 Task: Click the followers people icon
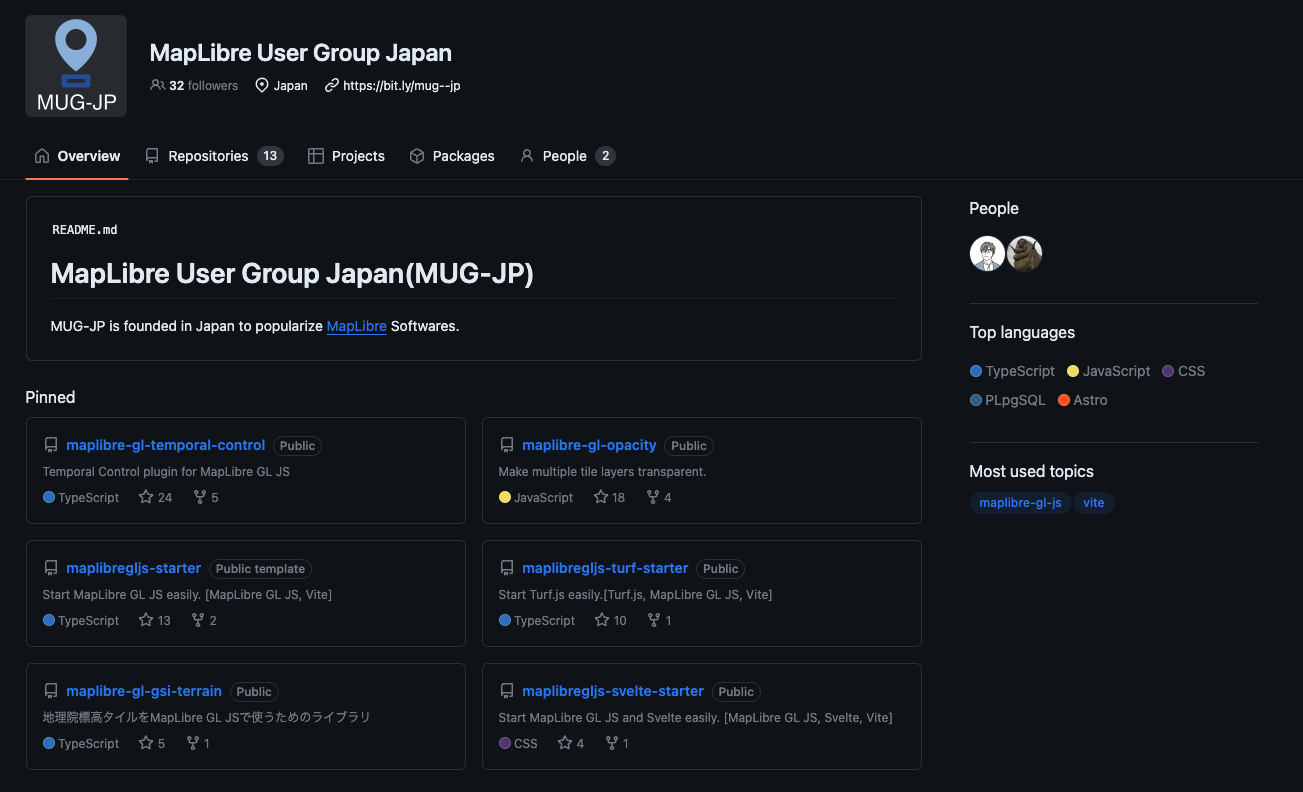(157, 85)
